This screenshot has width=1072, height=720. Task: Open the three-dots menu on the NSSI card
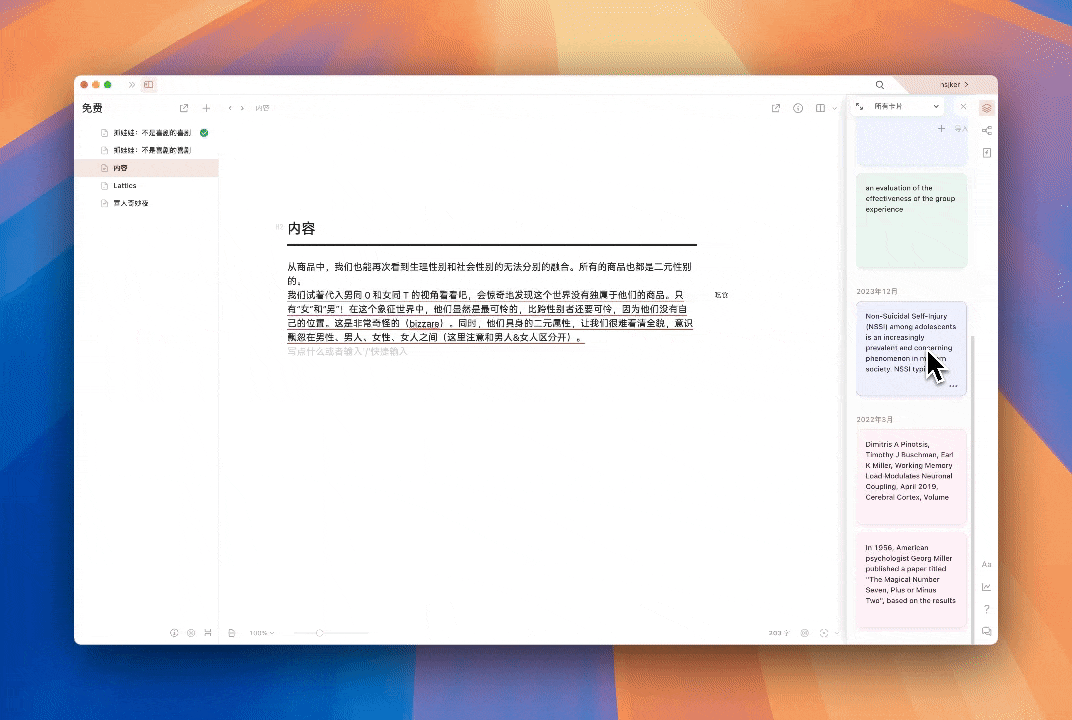[x=953, y=386]
